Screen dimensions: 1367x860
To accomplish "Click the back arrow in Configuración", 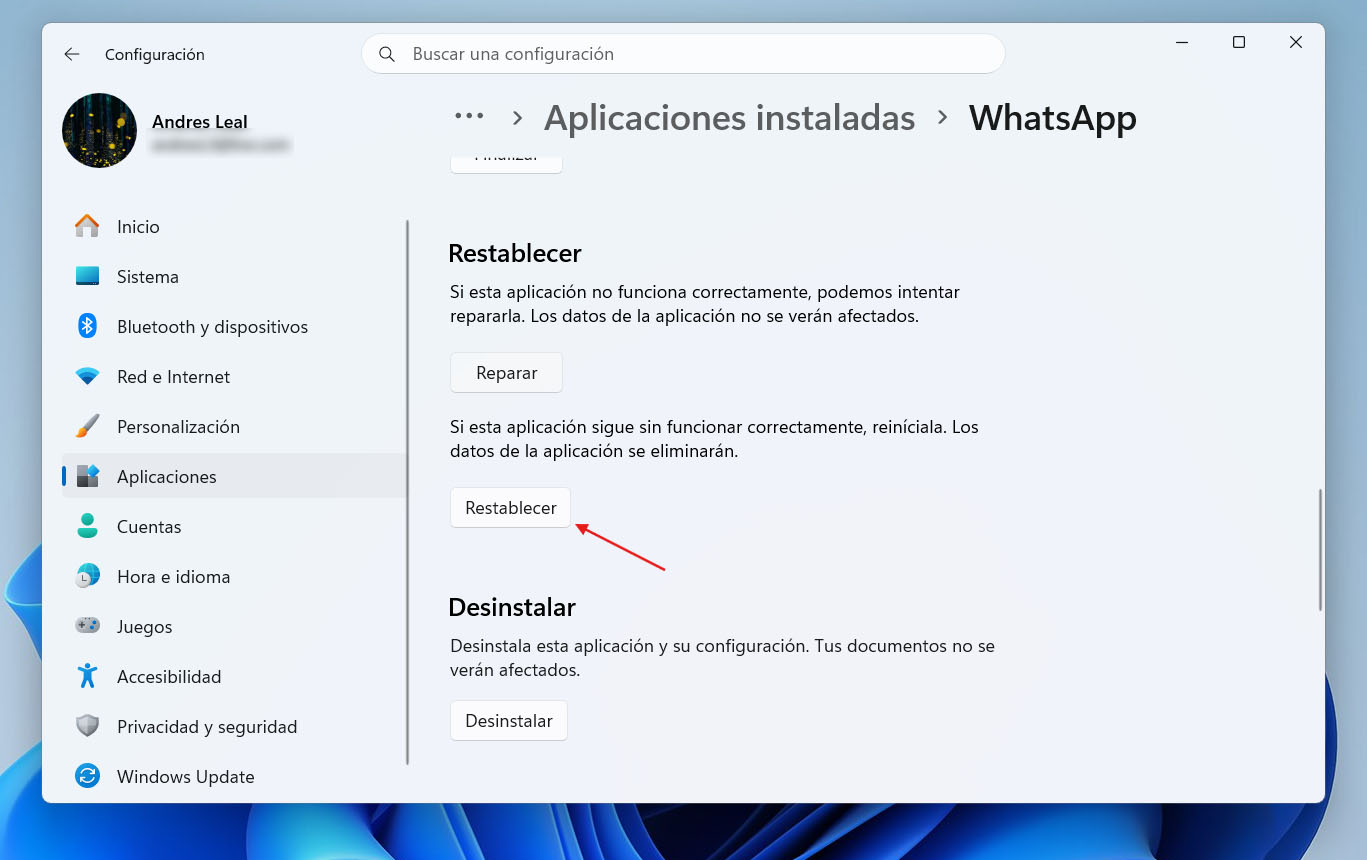I will point(72,54).
